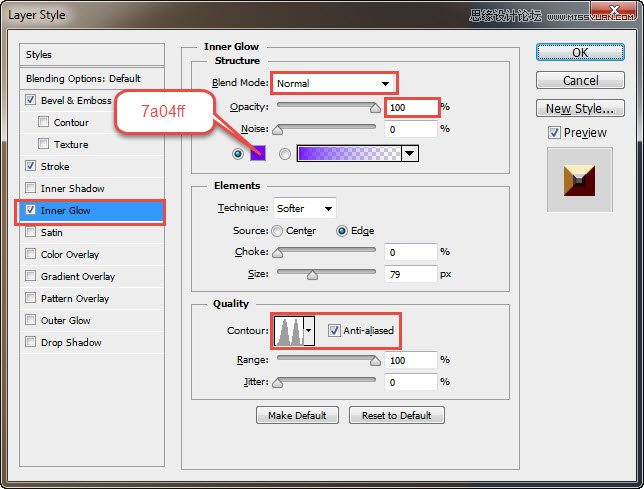
Task: Click the Make Default button
Action: click(x=297, y=416)
